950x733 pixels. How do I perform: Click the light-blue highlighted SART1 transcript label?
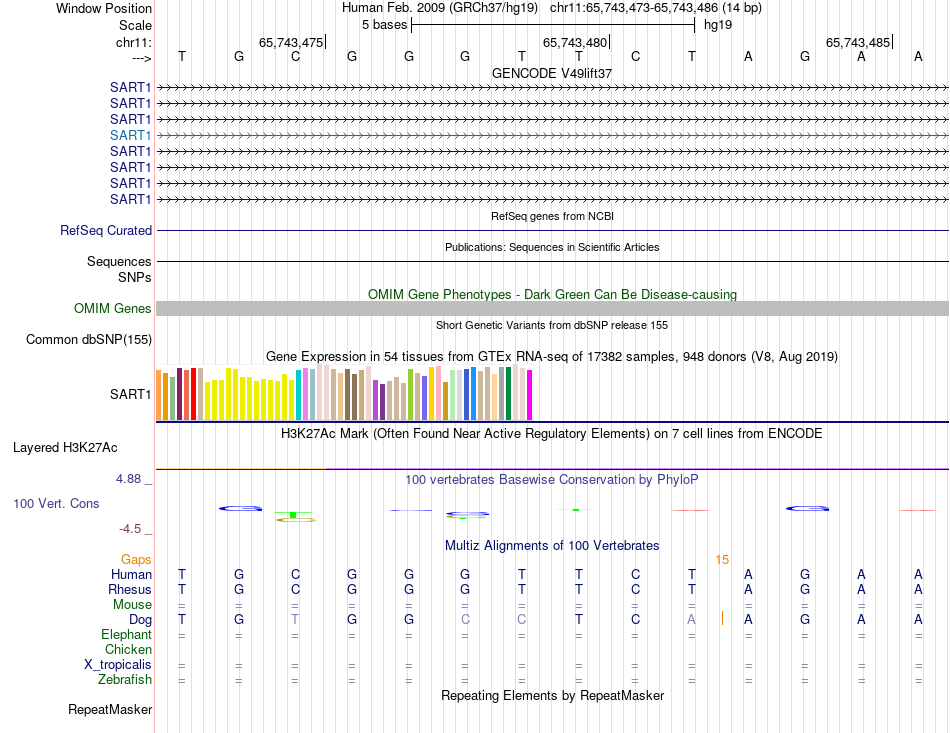tap(130, 135)
